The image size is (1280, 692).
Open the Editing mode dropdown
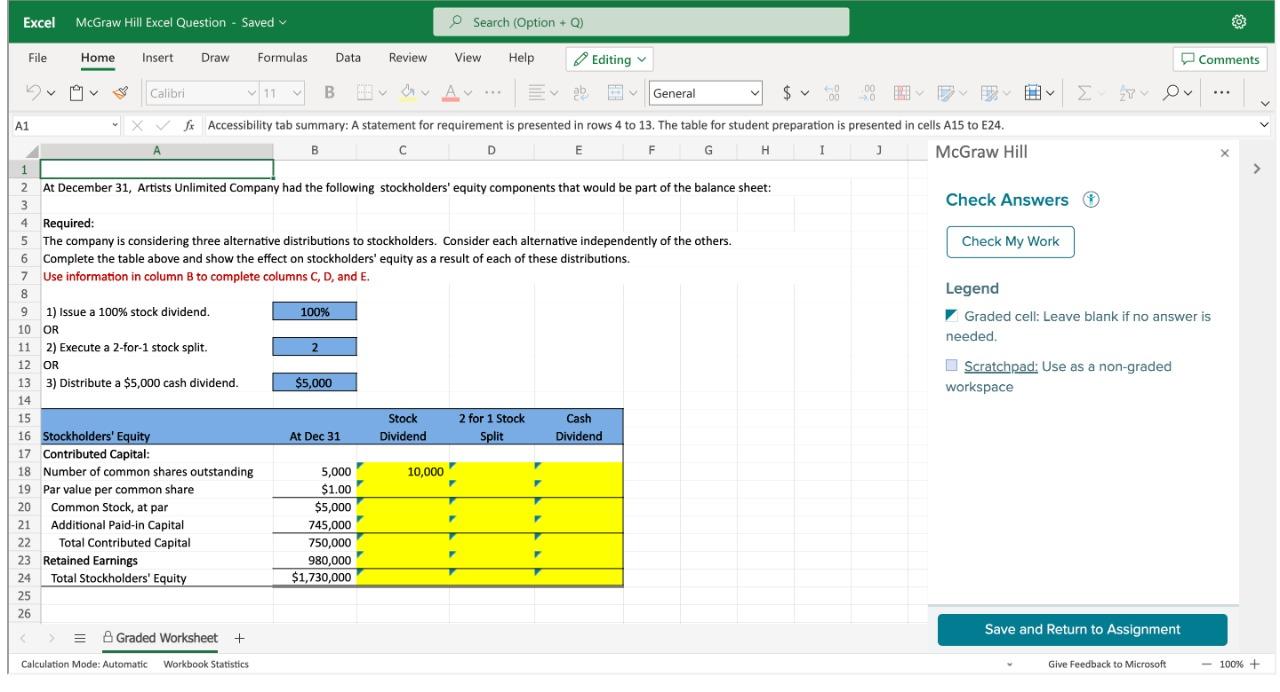(609, 59)
